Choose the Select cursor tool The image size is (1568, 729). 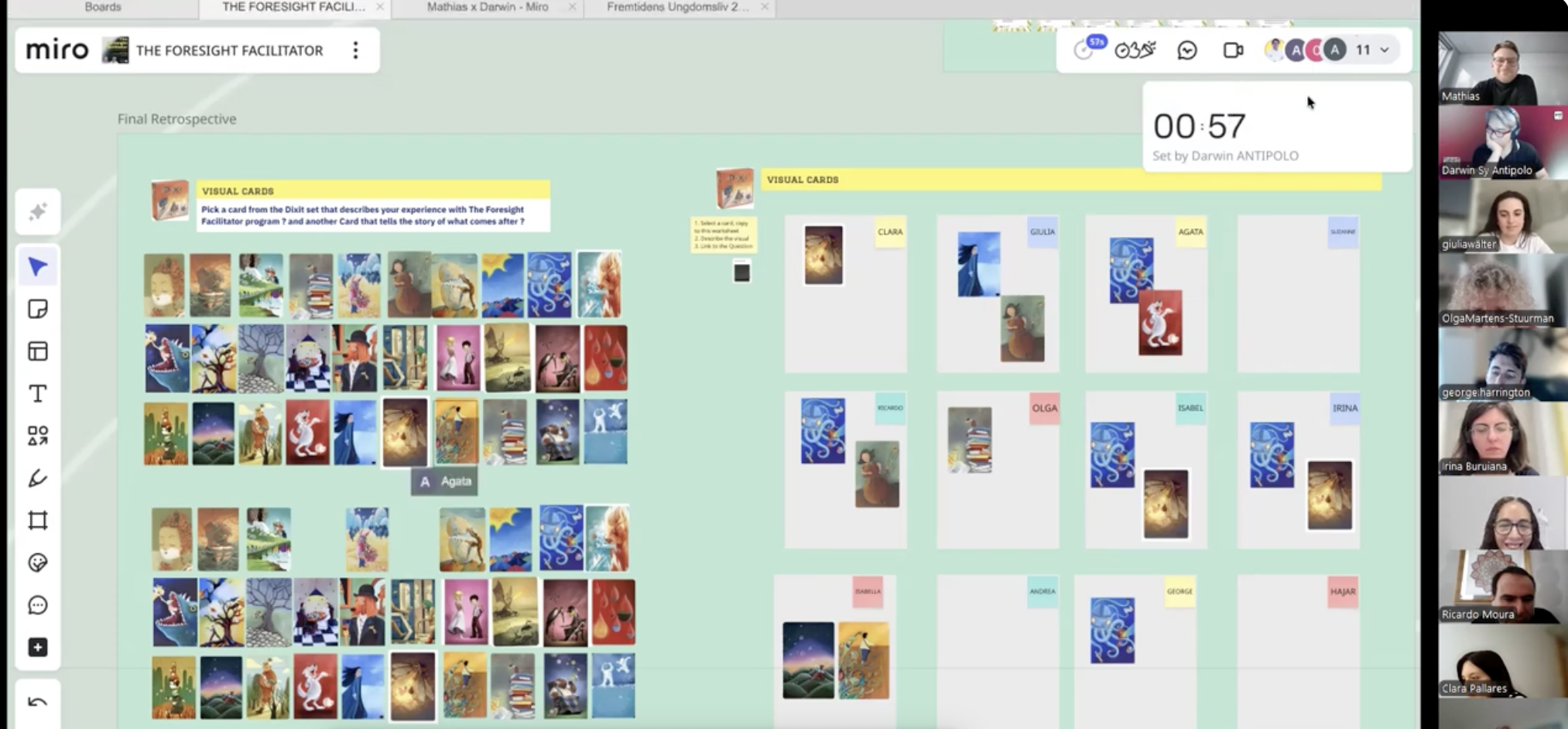pos(38,267)
